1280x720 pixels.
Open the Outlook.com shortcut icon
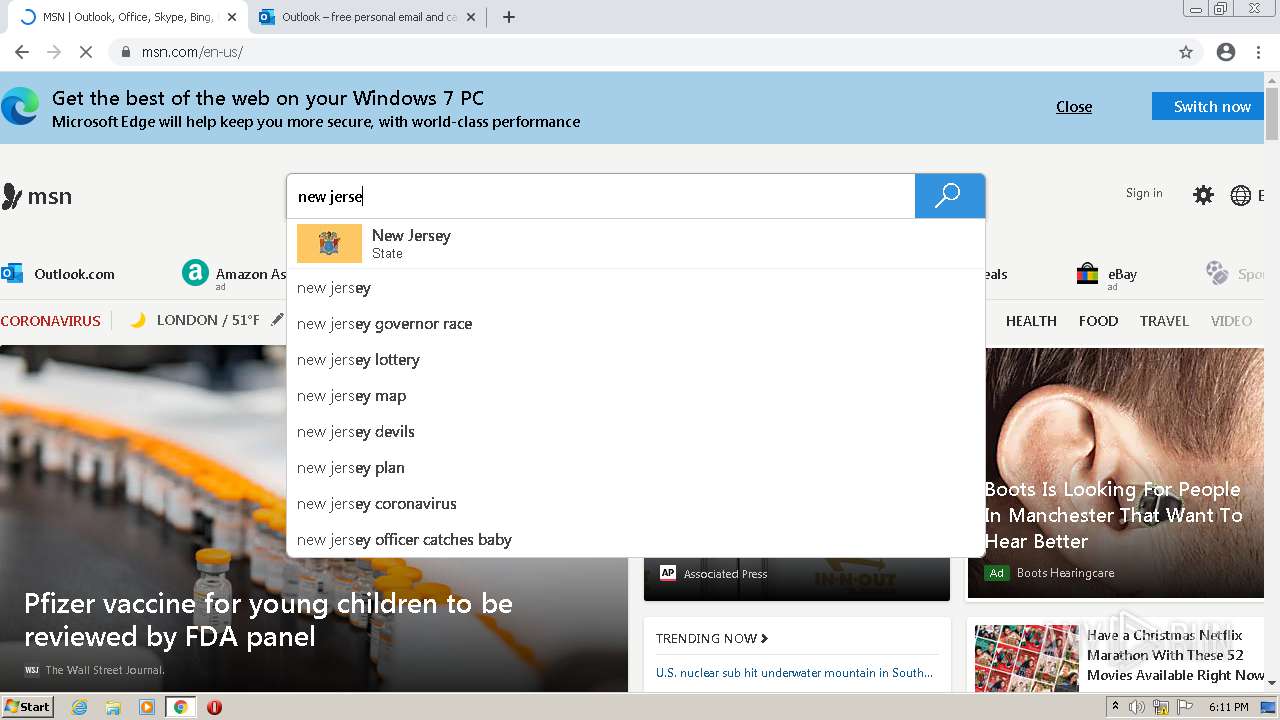tap(12, 273)
